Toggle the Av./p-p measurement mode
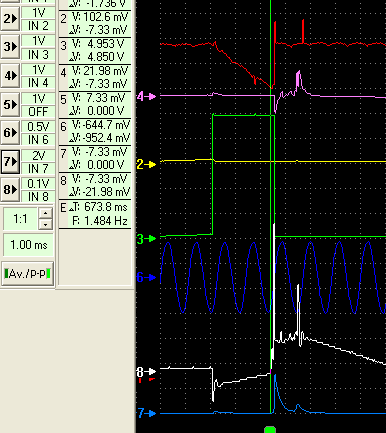This screenshot has width=386, height=433. tap(28, 274)
